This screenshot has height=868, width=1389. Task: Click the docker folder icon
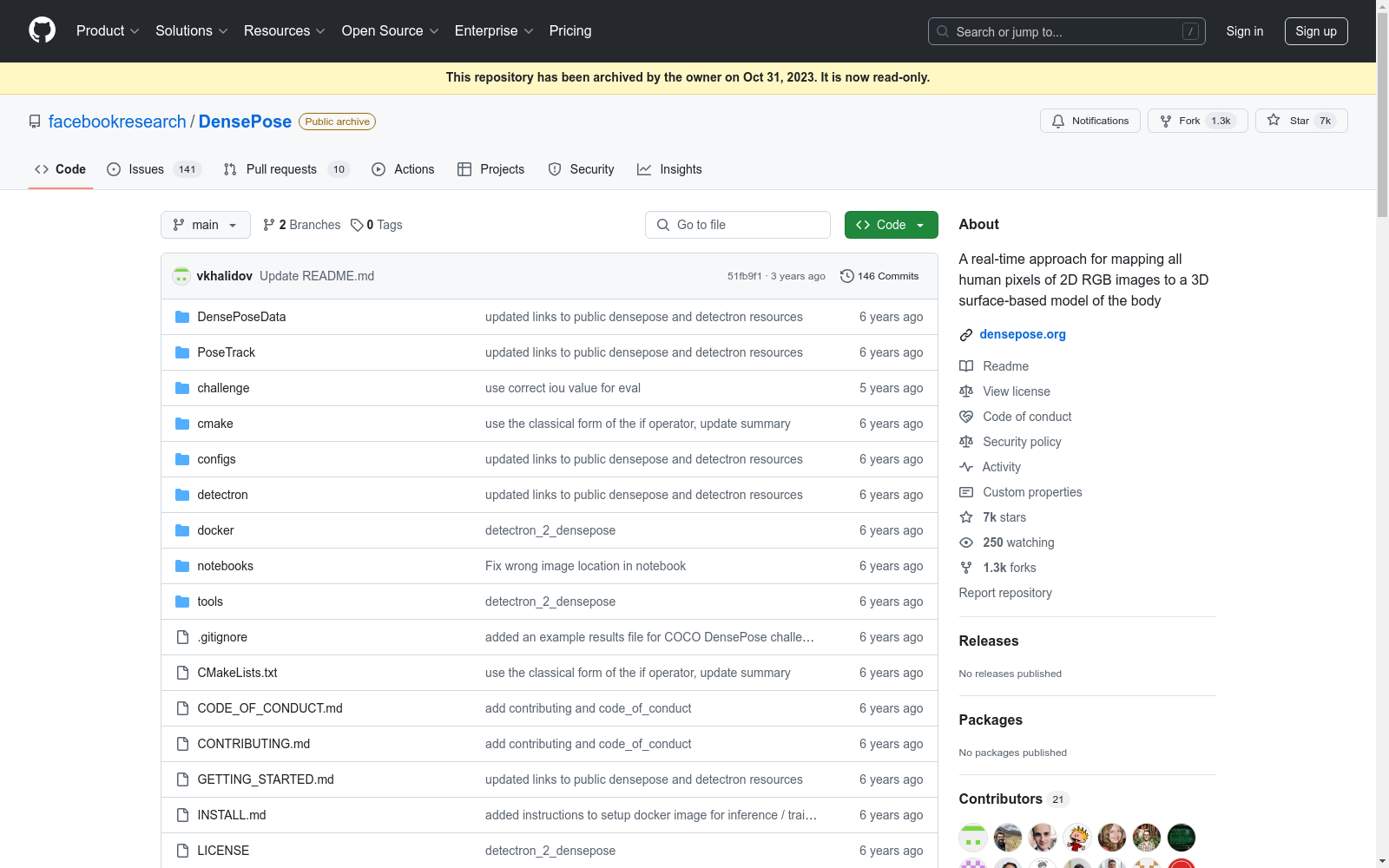182,530
